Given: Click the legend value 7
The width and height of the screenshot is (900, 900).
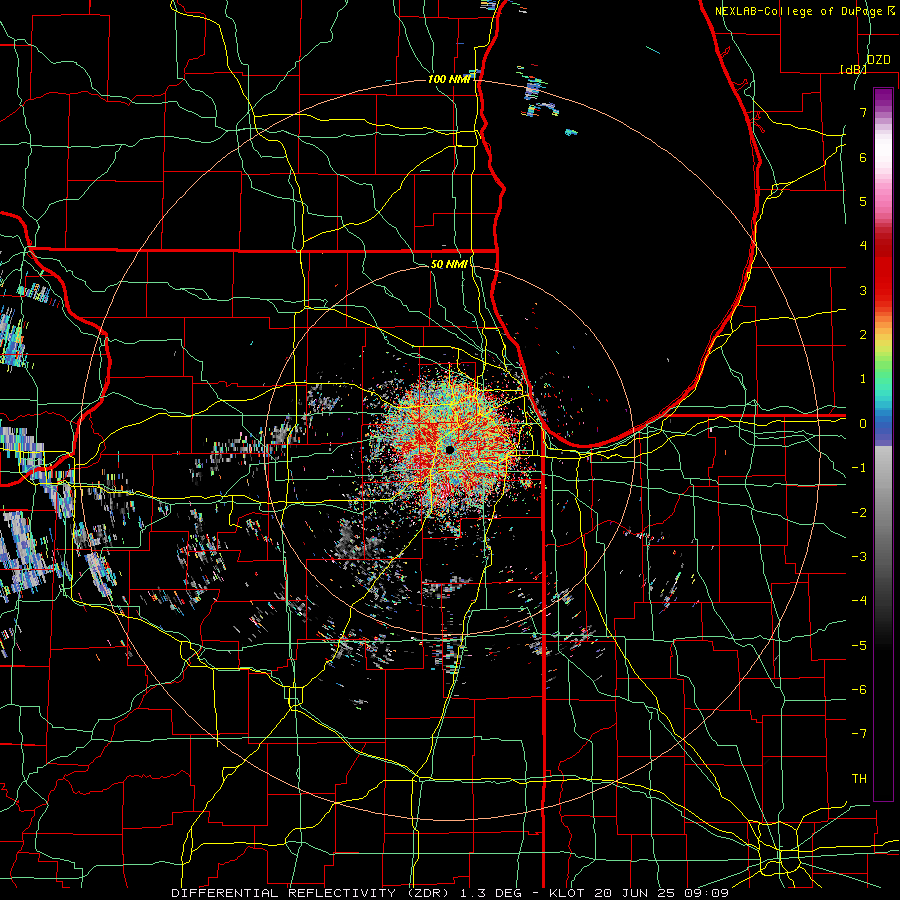Looking at the screenshot, I should (863, 112).
